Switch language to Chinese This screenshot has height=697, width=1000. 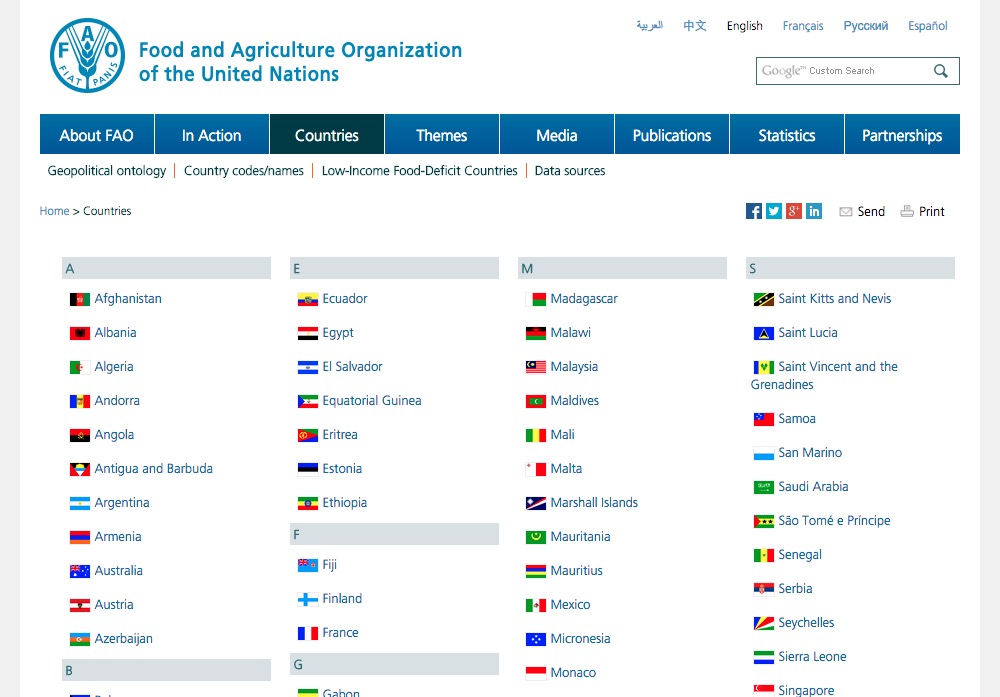(695, 26)
